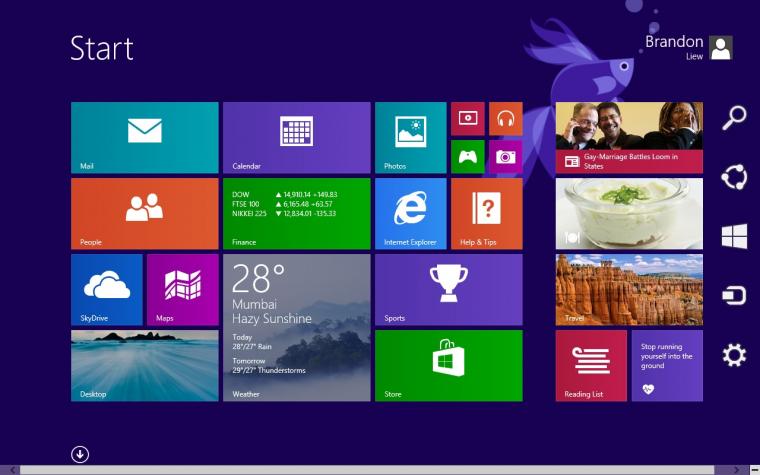Viewport: 760px width, 475px height.
Task: Open the Store tile
Action: click(x=449, y=365)
